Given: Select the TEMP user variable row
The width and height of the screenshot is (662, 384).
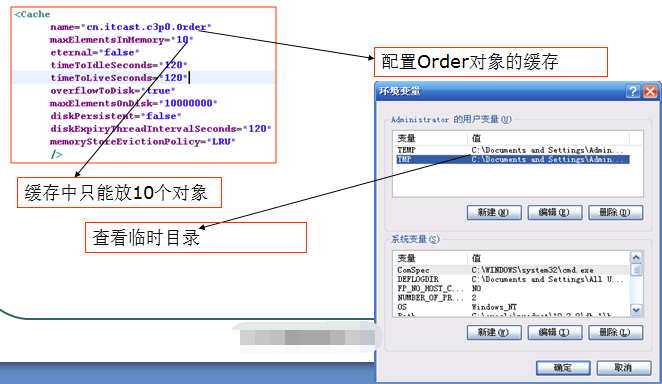Looking at the screenshot, I should (513, 150).
